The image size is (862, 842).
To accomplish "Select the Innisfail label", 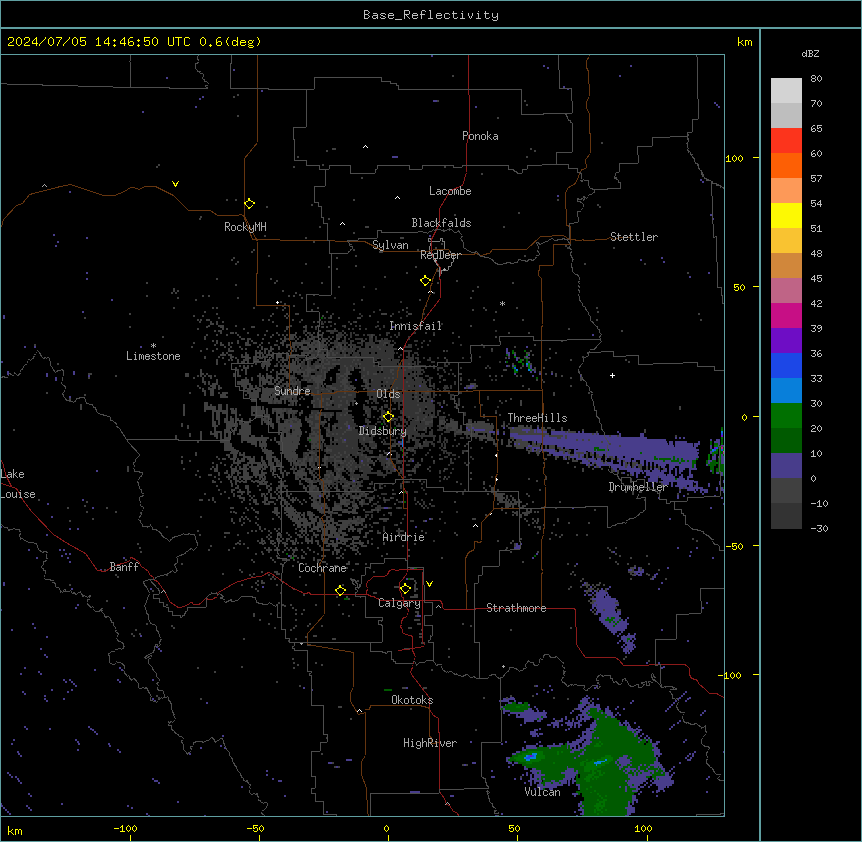I will pyautogui.click(x=416, y=326).
